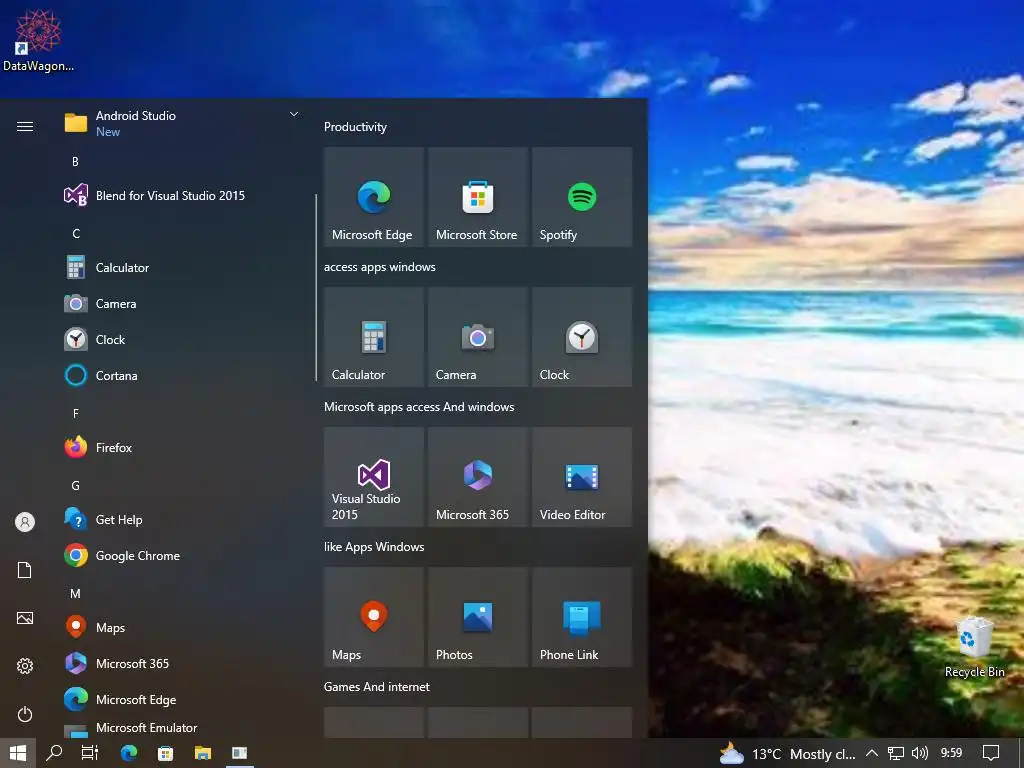Select the "Games And internet" group title
This screenshot has width=1024, height=768.
[x=377, y=687]
